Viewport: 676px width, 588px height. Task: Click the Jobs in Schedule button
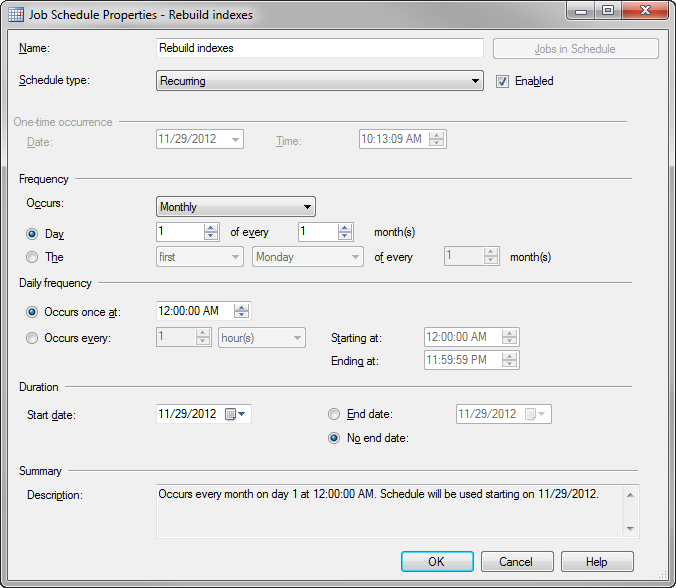click(576, 49)
